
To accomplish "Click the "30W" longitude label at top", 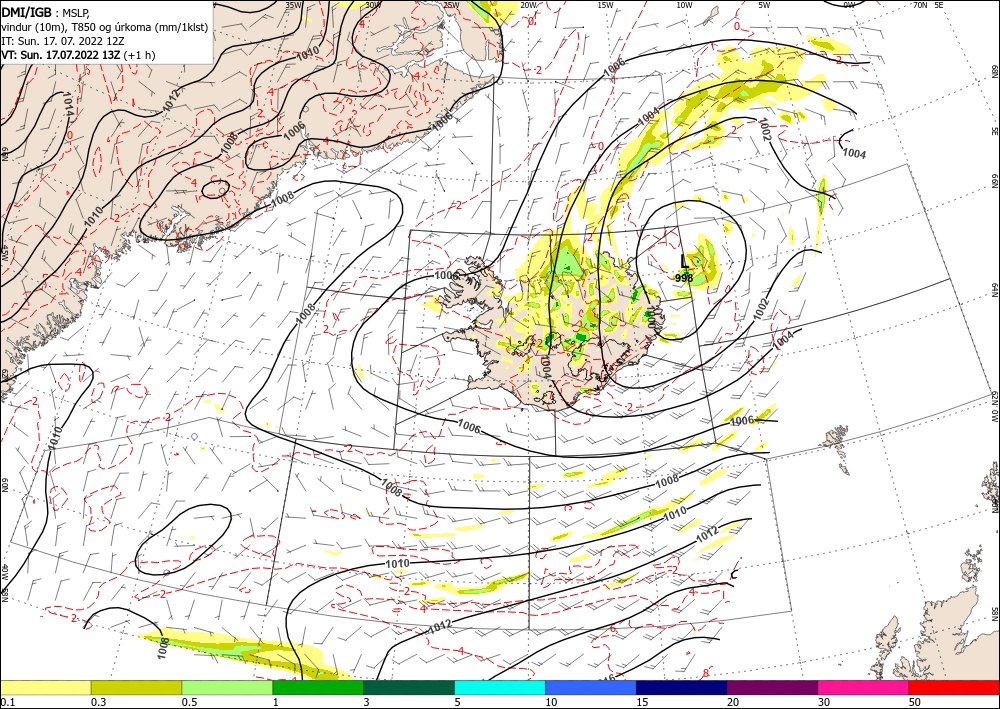I will tap(373, 5).
